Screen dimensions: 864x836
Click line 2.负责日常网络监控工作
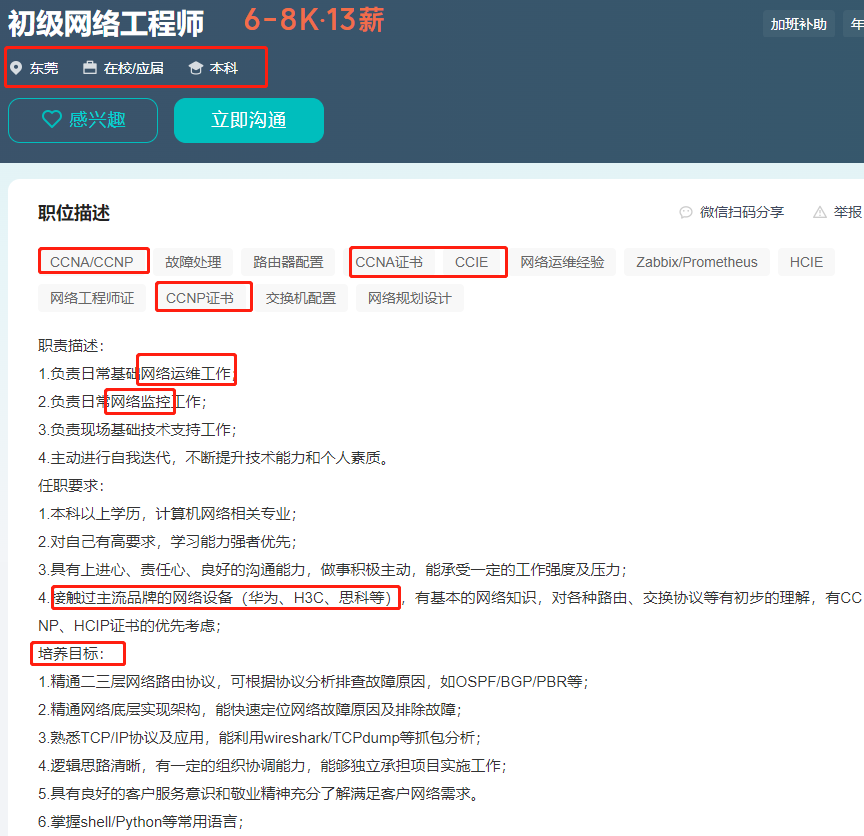[122, 402]
